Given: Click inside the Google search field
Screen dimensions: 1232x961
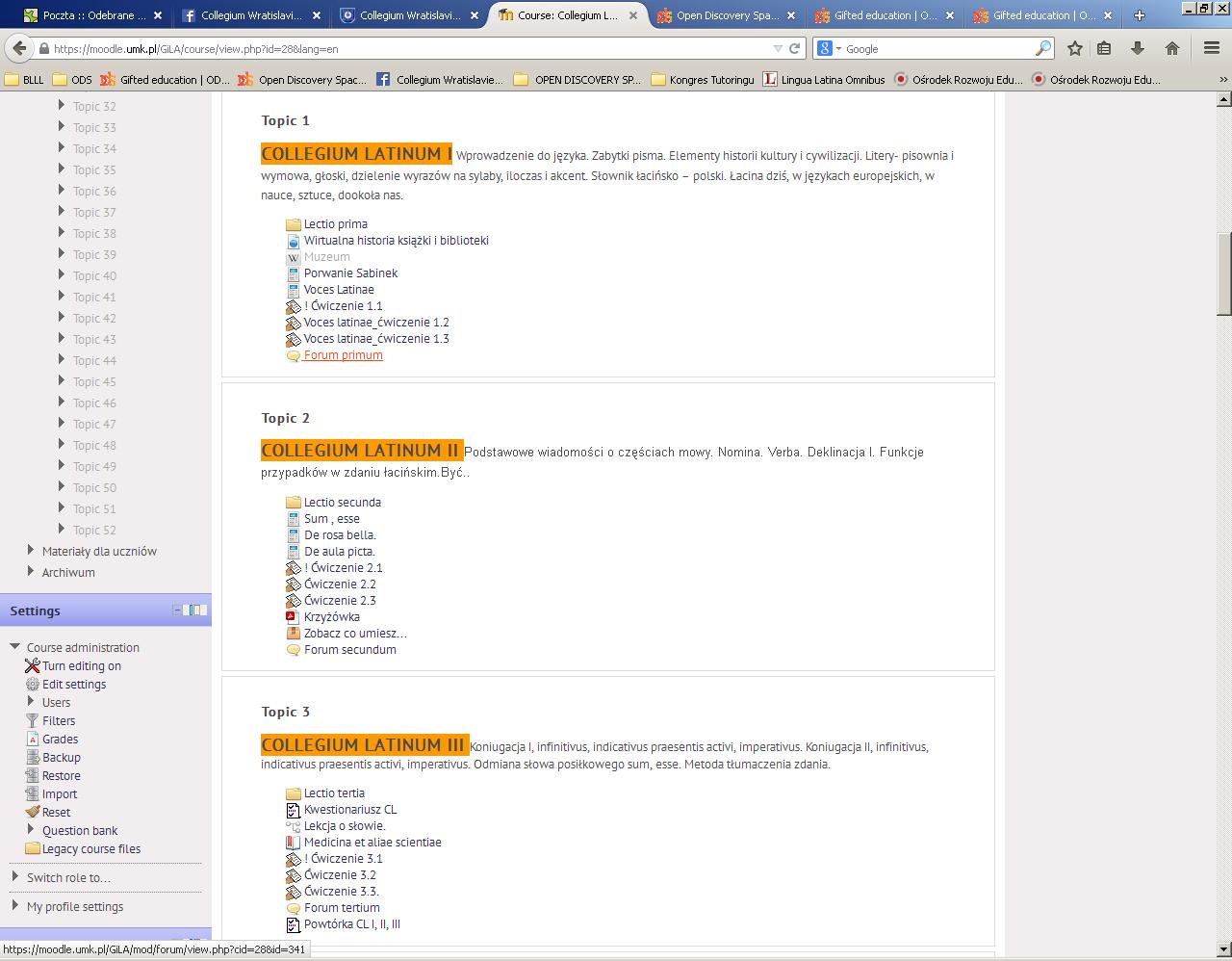Looking at the screenshot, I should click(x=938, y=48).
